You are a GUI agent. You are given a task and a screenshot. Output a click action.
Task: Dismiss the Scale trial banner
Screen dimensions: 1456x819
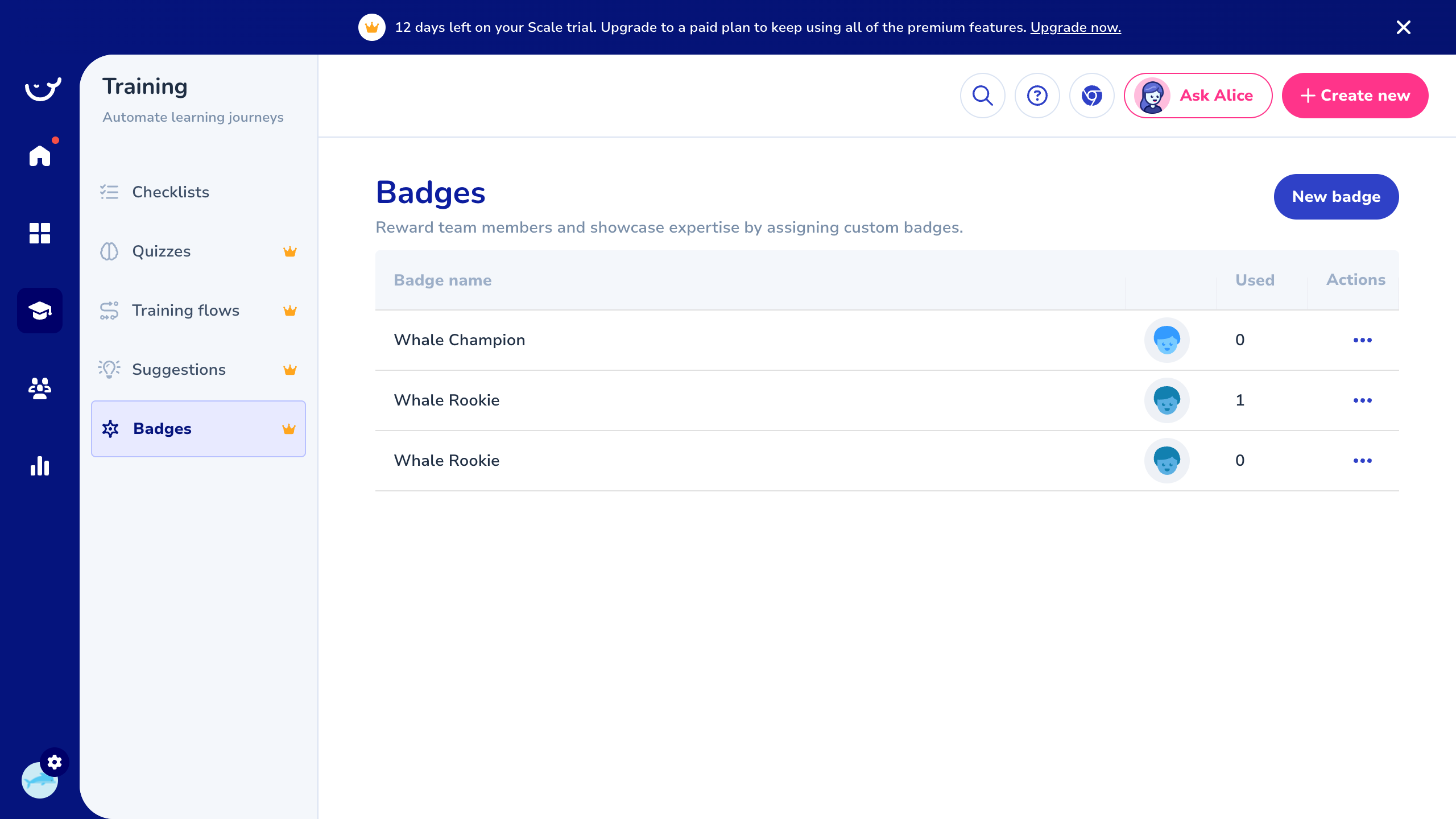(x=1403, y=27)
